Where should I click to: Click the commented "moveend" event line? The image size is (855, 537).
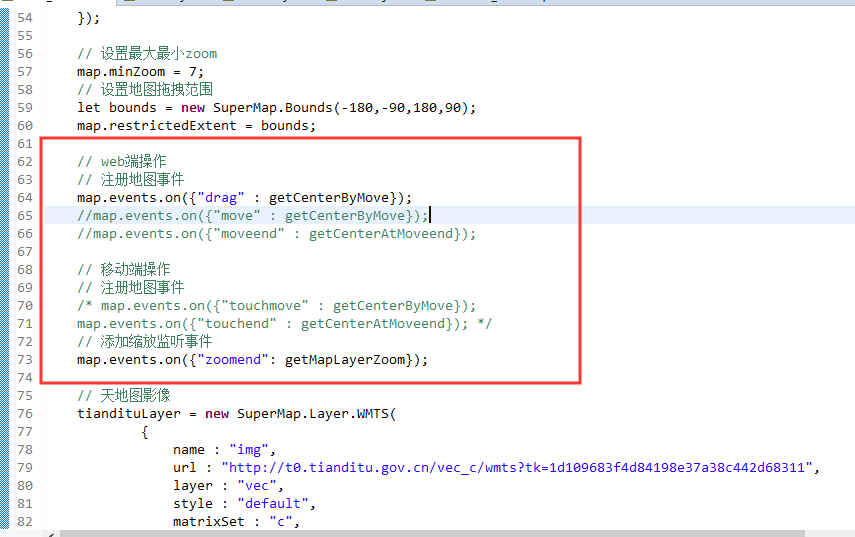point(277,234)
